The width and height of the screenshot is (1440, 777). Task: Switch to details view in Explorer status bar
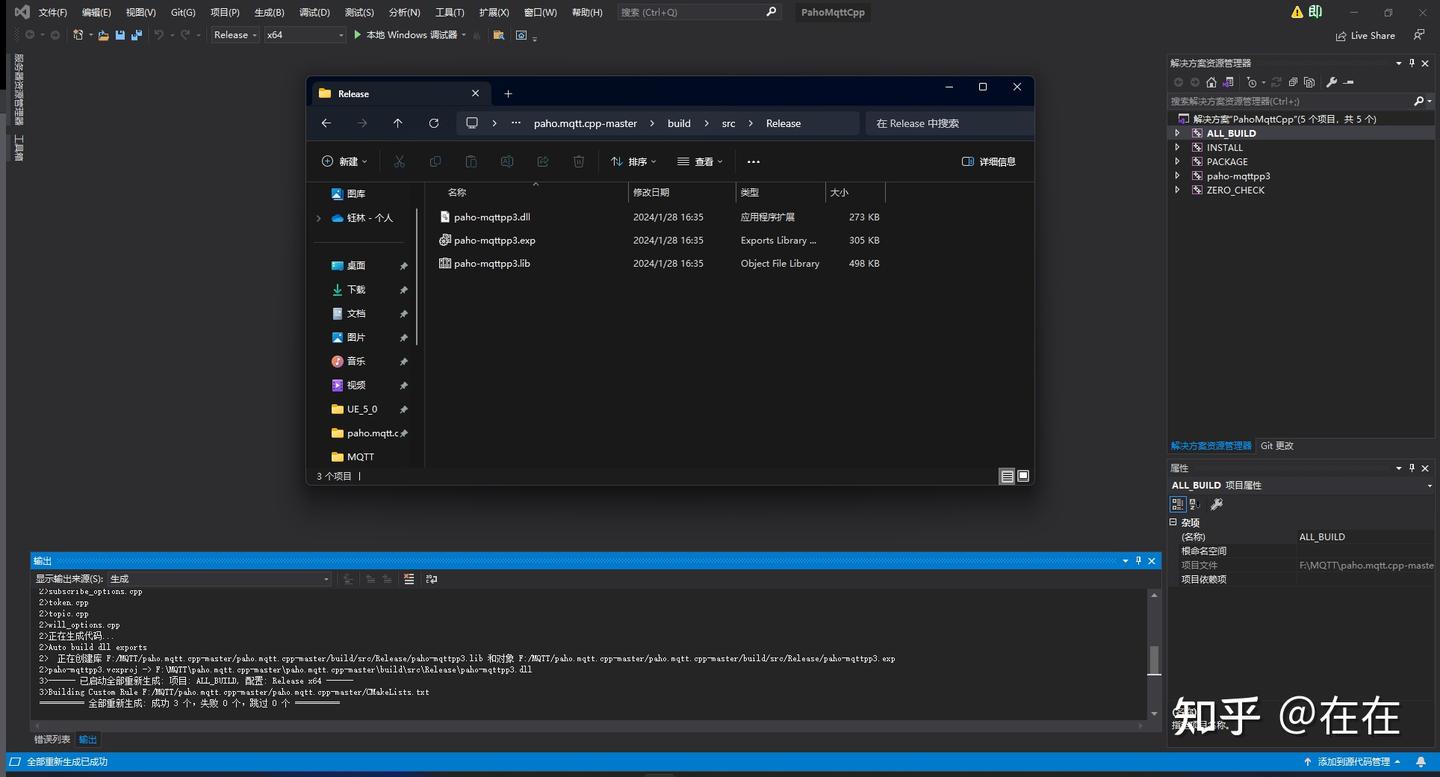tap(1007, 476)
